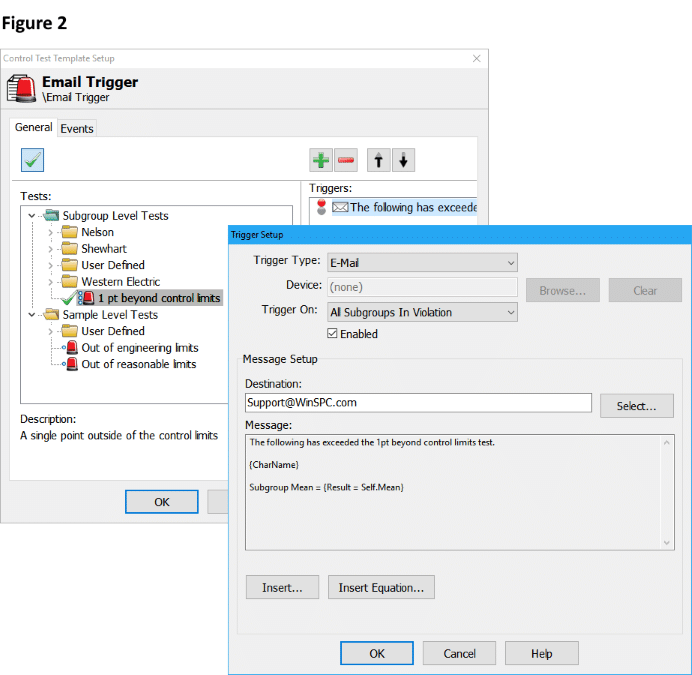Select the email trigger entry in Triggers list
Screen dimensions: 692x675
(x=412, y=208)
